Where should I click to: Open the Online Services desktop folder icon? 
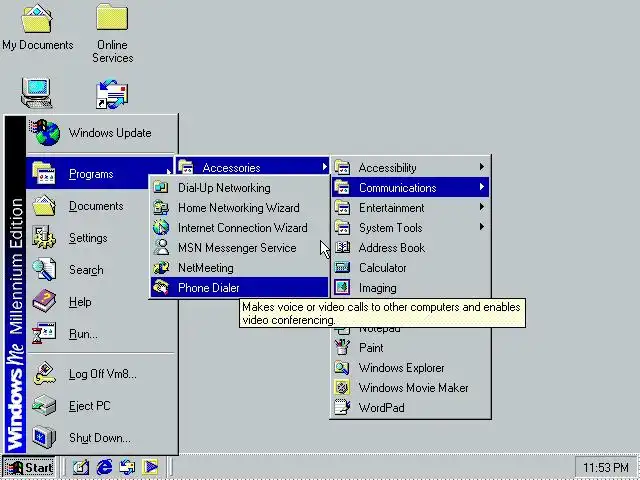[x=112, y=17]
